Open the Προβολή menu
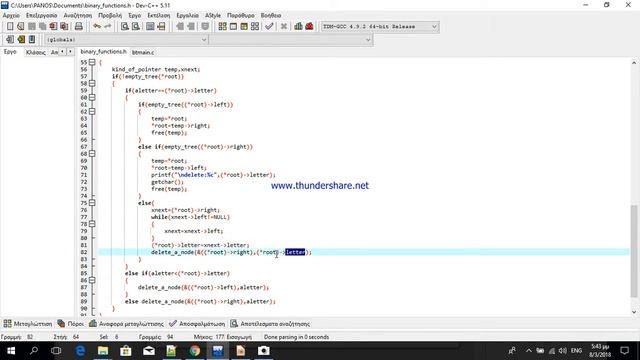 click(110, 16)
